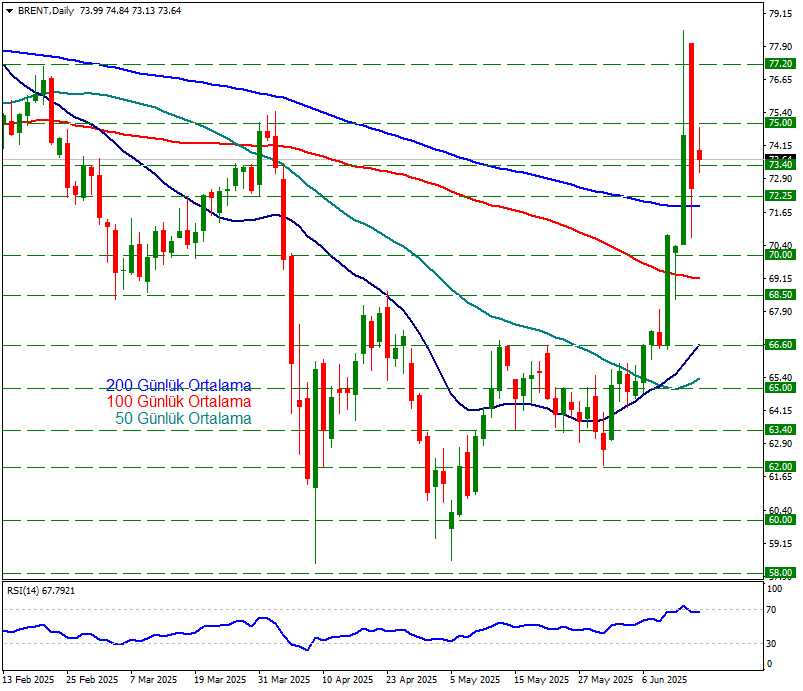
Task: Click the 73.40 green price level label
Action: click(x=780, y=164)
